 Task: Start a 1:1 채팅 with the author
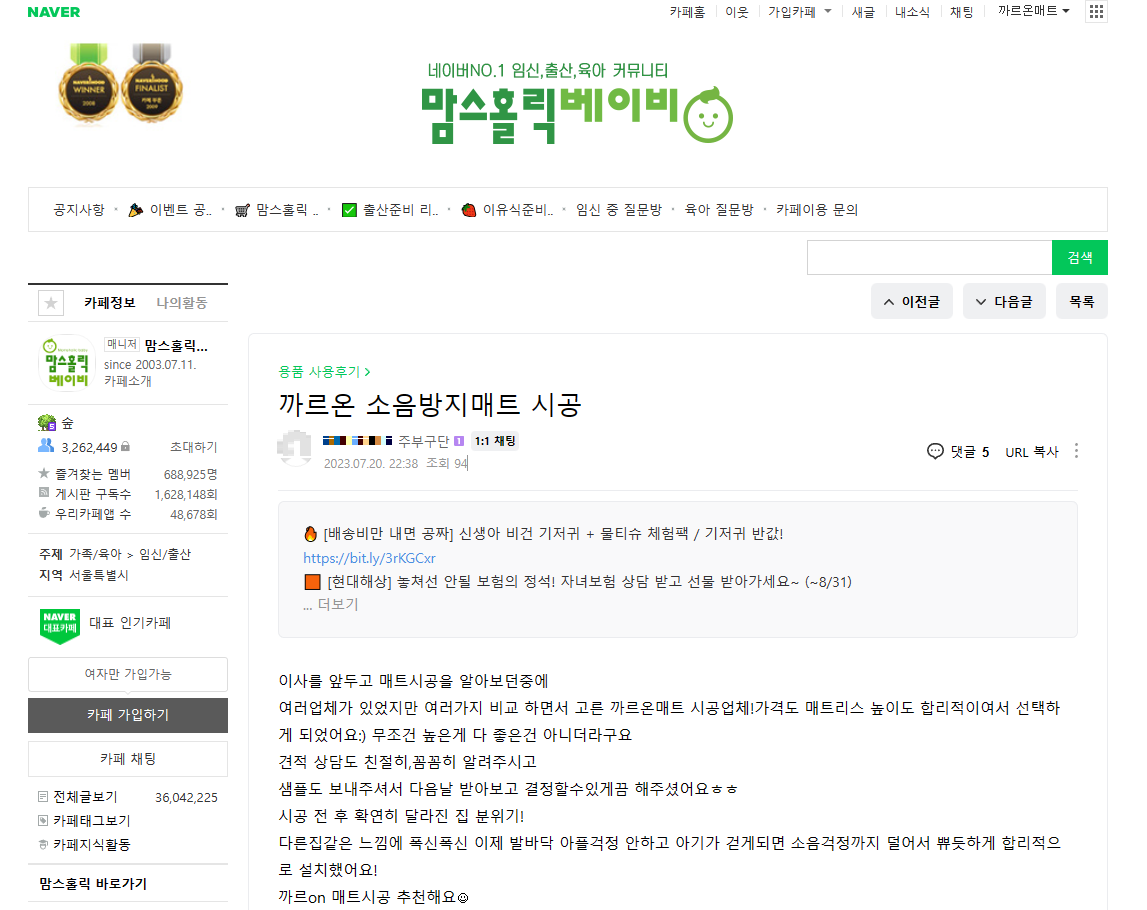pos(495,441)
